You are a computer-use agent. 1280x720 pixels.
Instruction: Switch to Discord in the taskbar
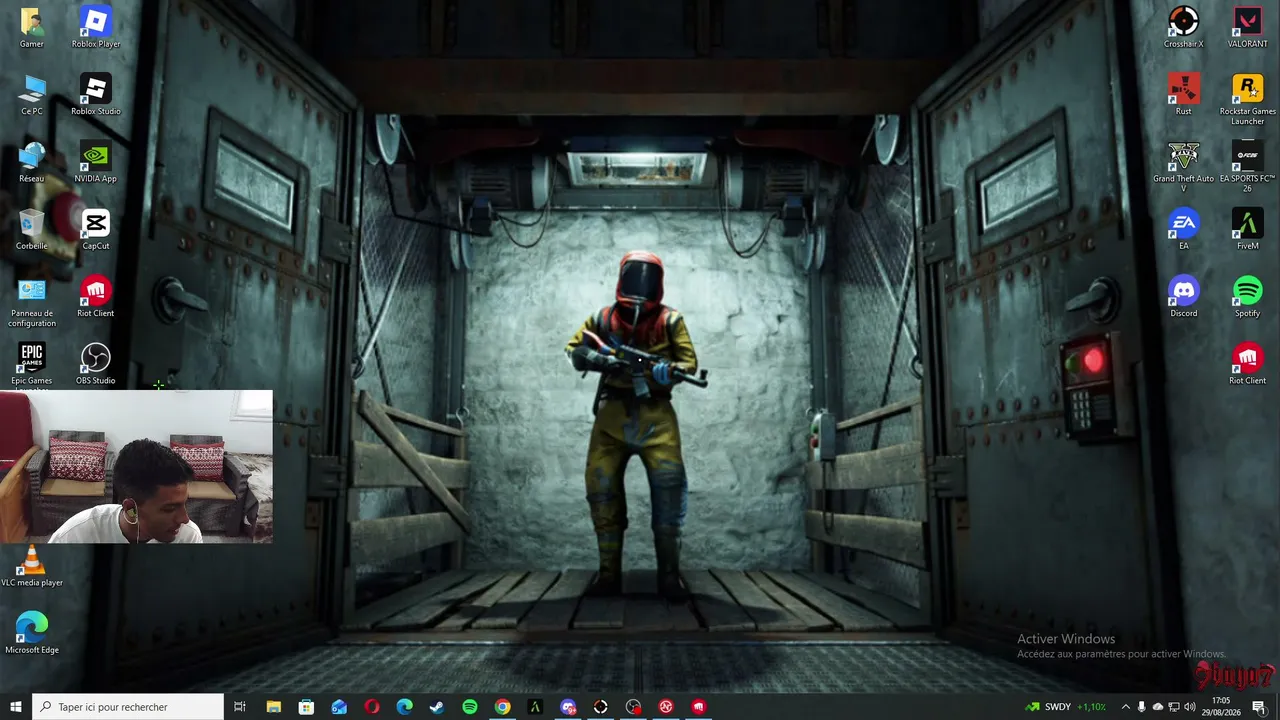point(568,707)
